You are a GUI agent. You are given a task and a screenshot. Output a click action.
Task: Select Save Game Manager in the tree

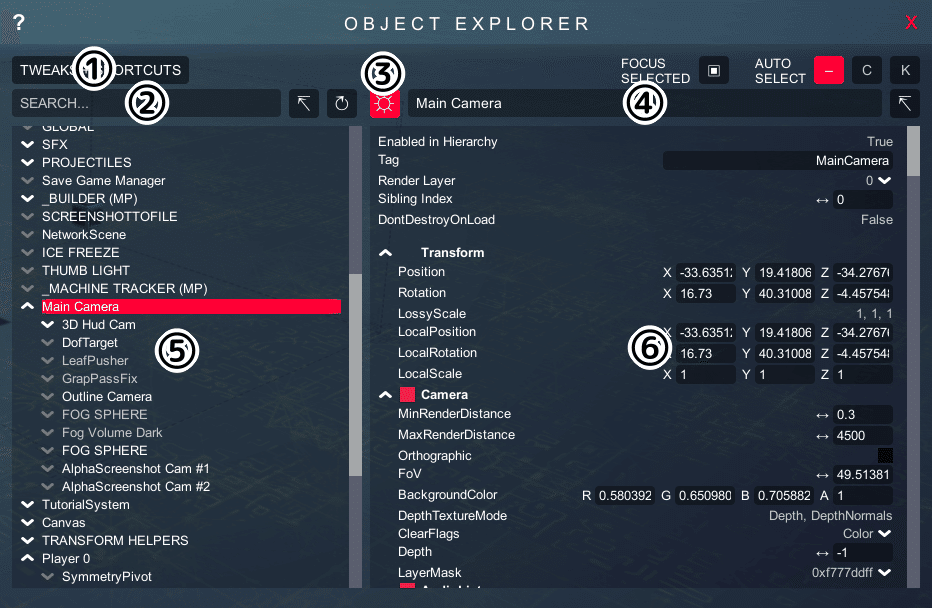click(103, 181)
